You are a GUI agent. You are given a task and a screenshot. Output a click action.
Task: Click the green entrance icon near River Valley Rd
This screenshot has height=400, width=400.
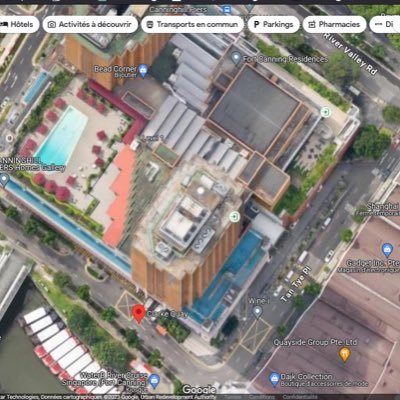click(x=325, y=112)
